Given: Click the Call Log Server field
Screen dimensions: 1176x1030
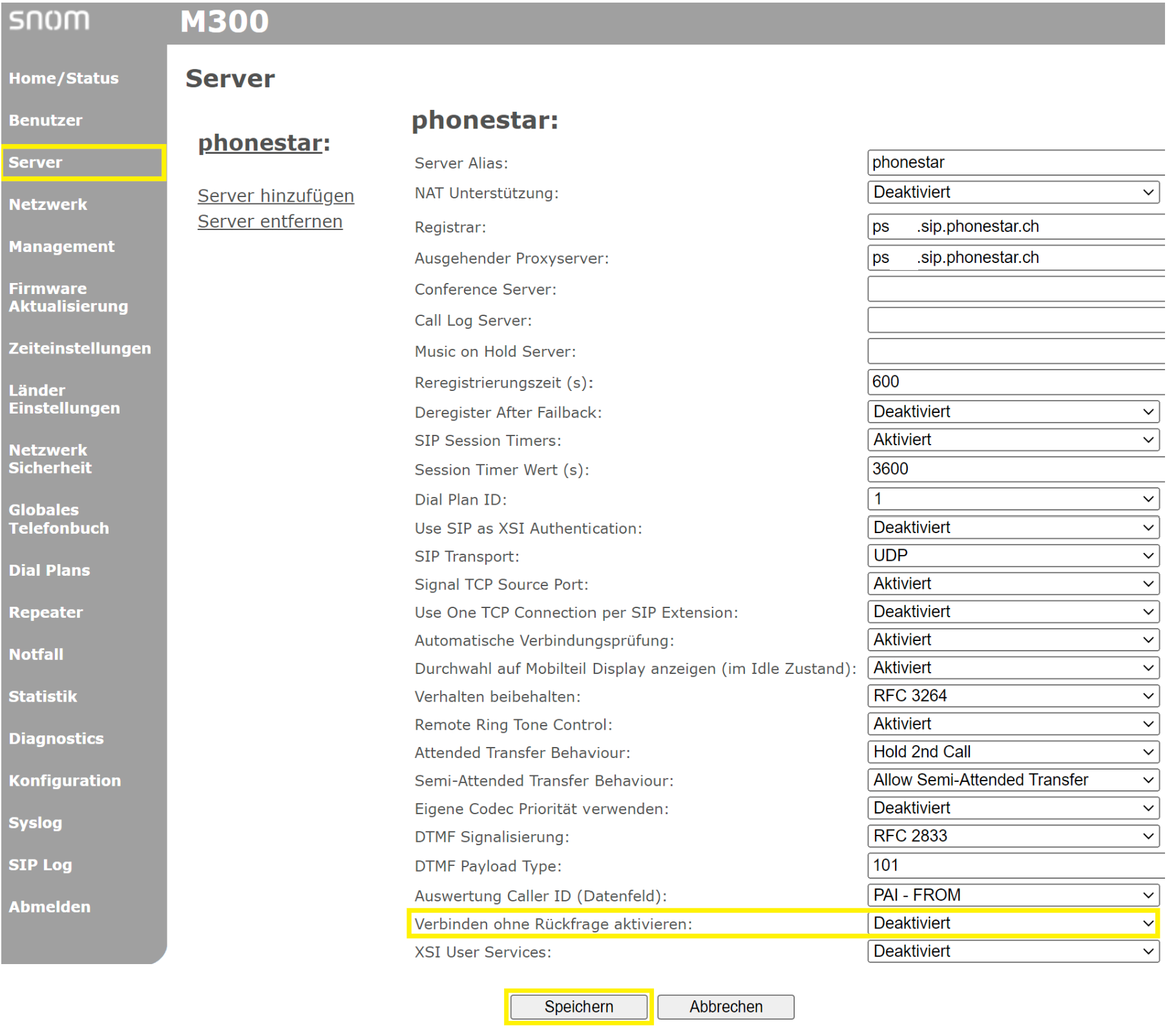Looking at the screenshot, I should pos(1016,320).
